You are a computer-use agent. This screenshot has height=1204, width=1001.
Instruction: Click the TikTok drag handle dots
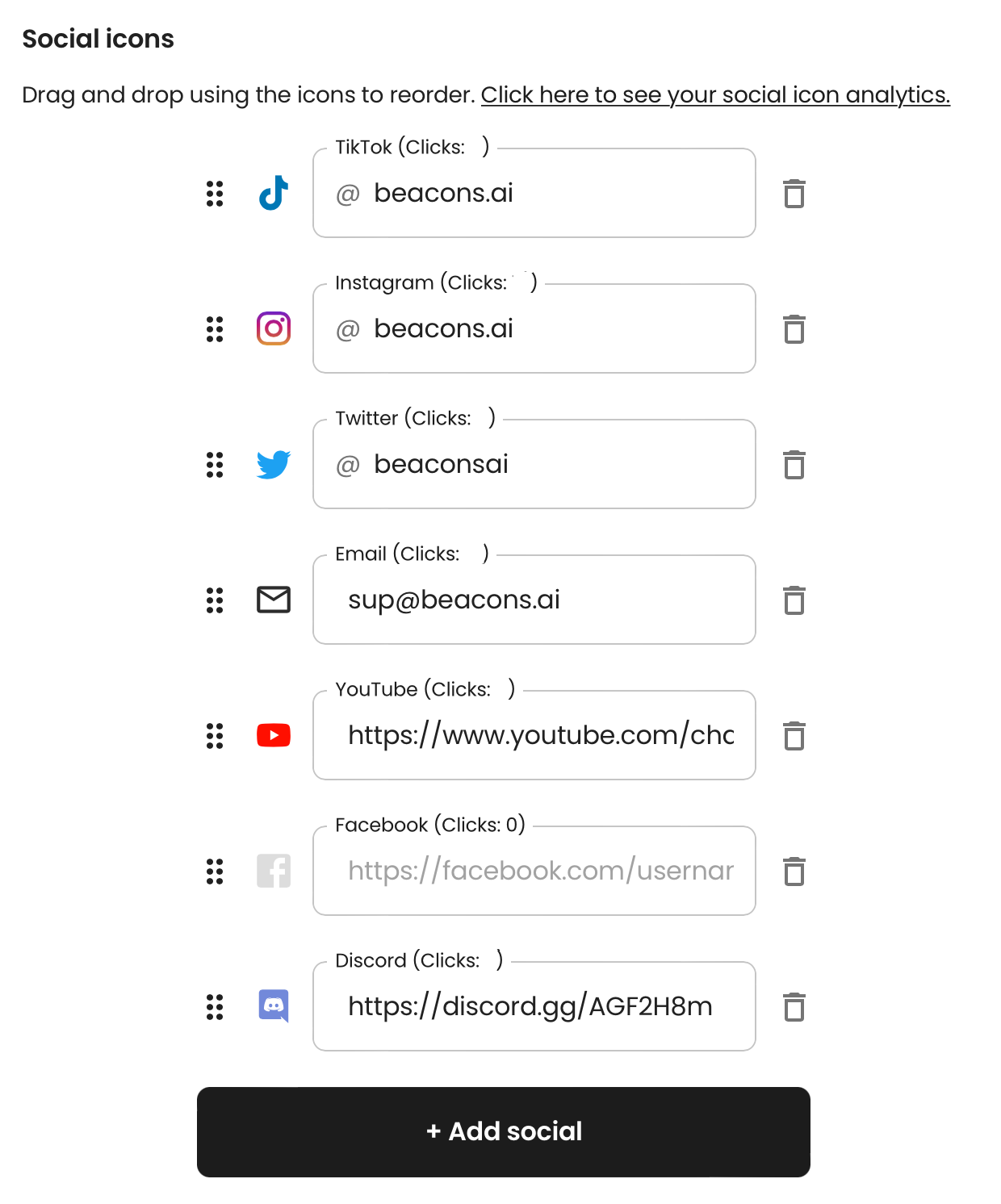[215, 194]
